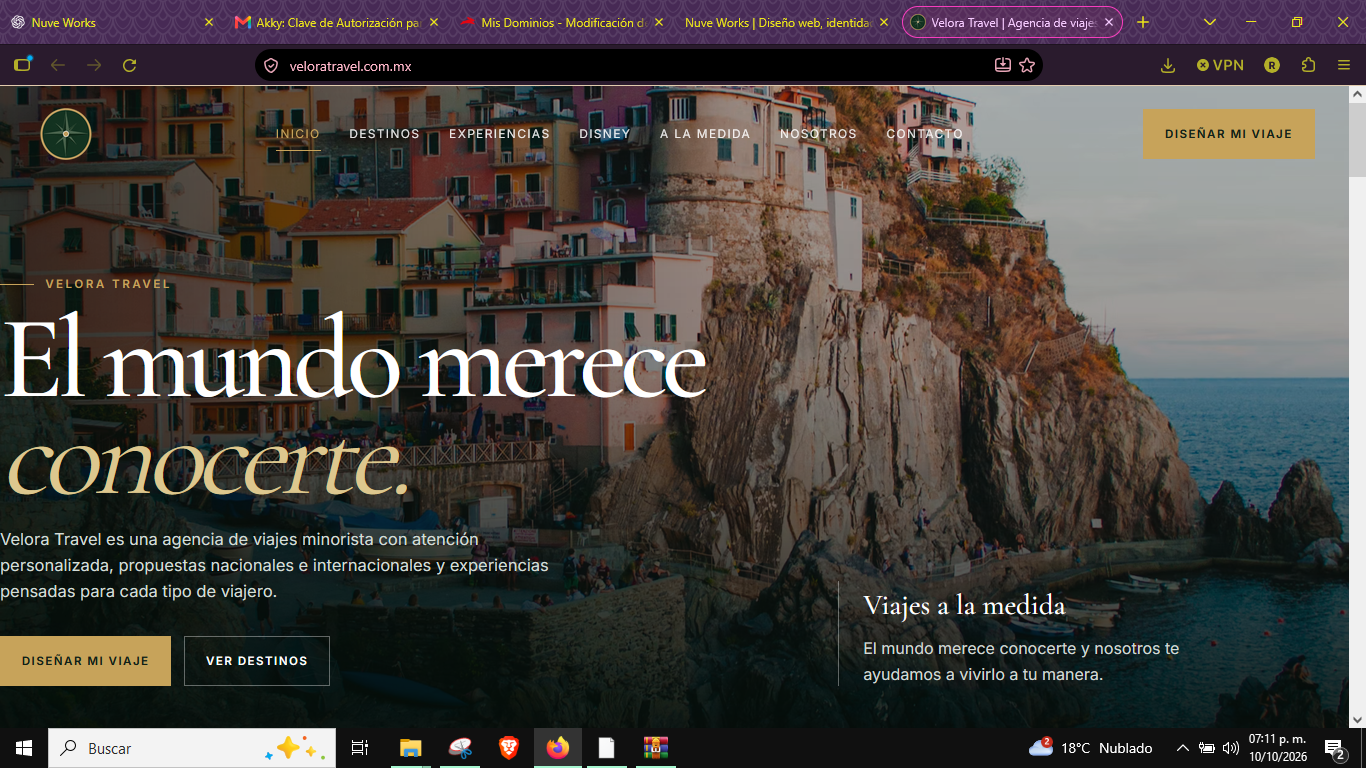Click the save-to-pocket icon in address bar
Viewport: 1366px width, 768px height.
click(1003, 65)
